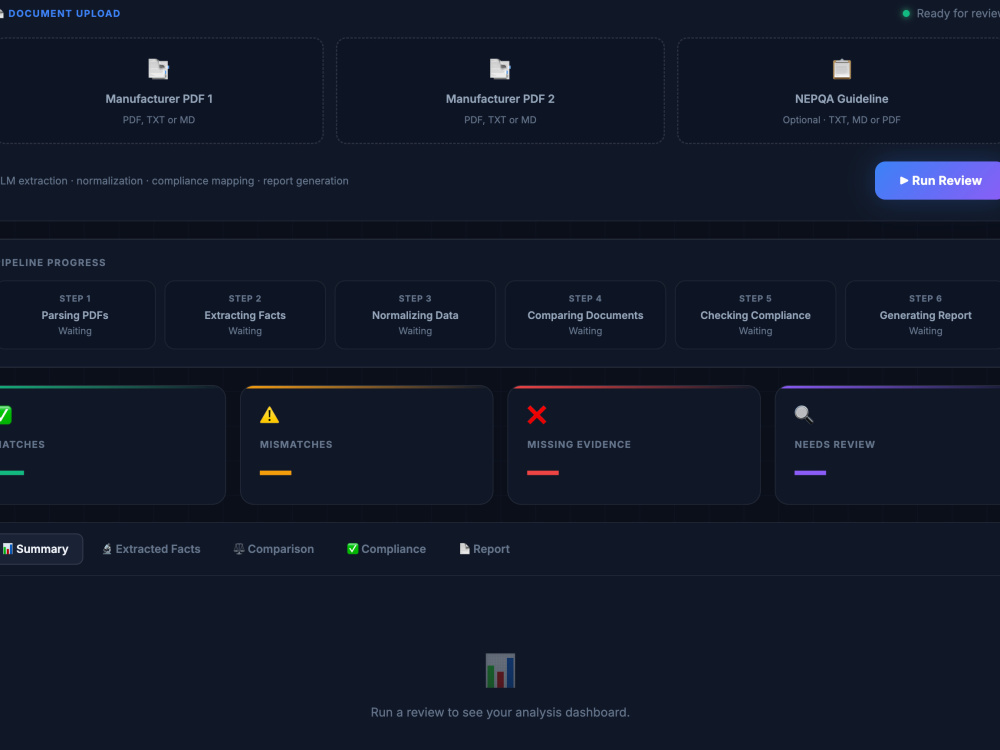Screen dimensions: 1000x750
Task: Click the yellow warning triangle on Mismatches card
Action: click(270, 415)
